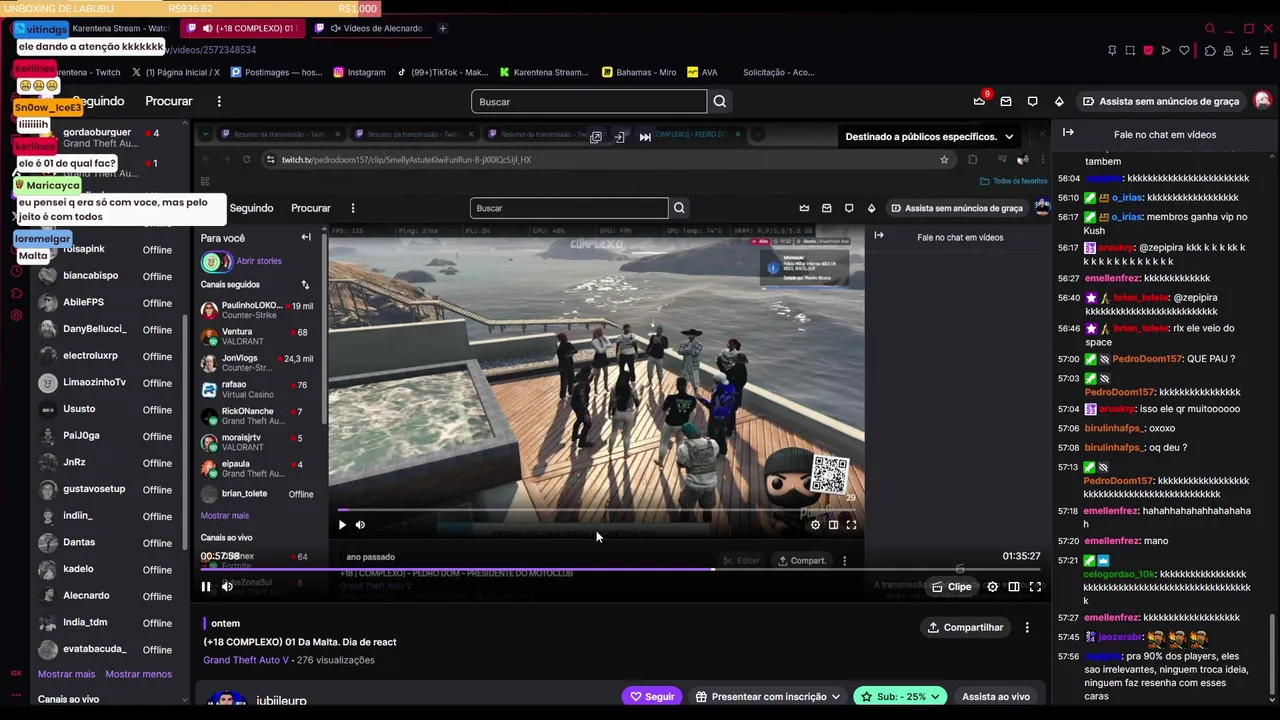1280x720 pixels.
Task: Click the Bits diamond icon in top bar
Action: [x=1059, y=101]
